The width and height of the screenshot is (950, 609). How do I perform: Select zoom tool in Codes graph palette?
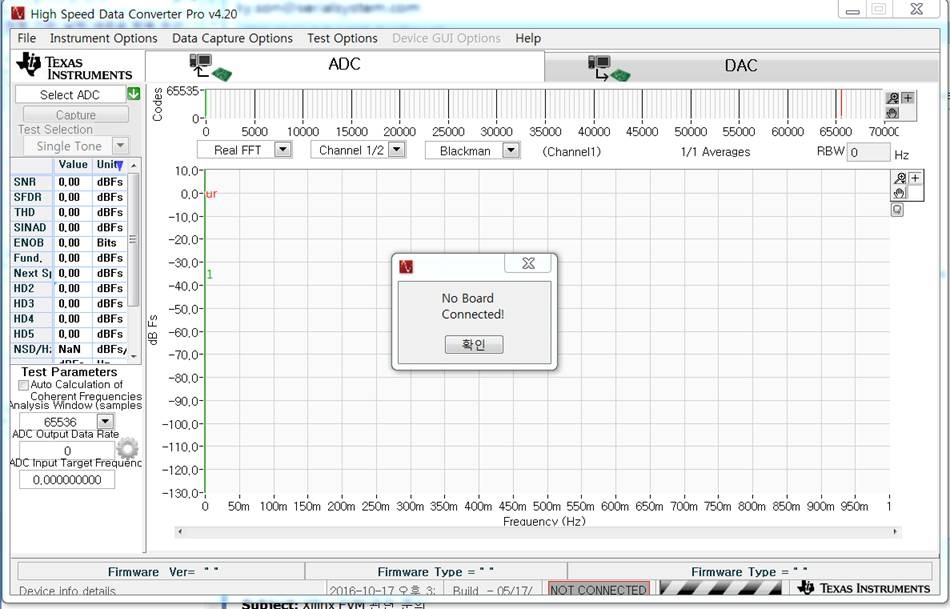coord(892,98)
